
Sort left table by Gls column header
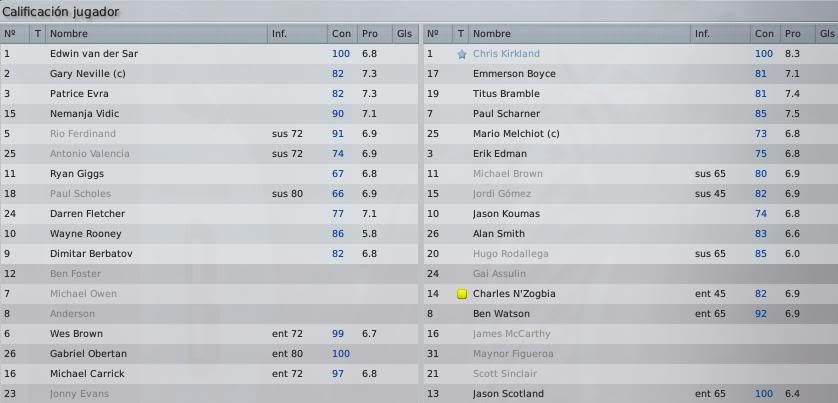(405, 34)
